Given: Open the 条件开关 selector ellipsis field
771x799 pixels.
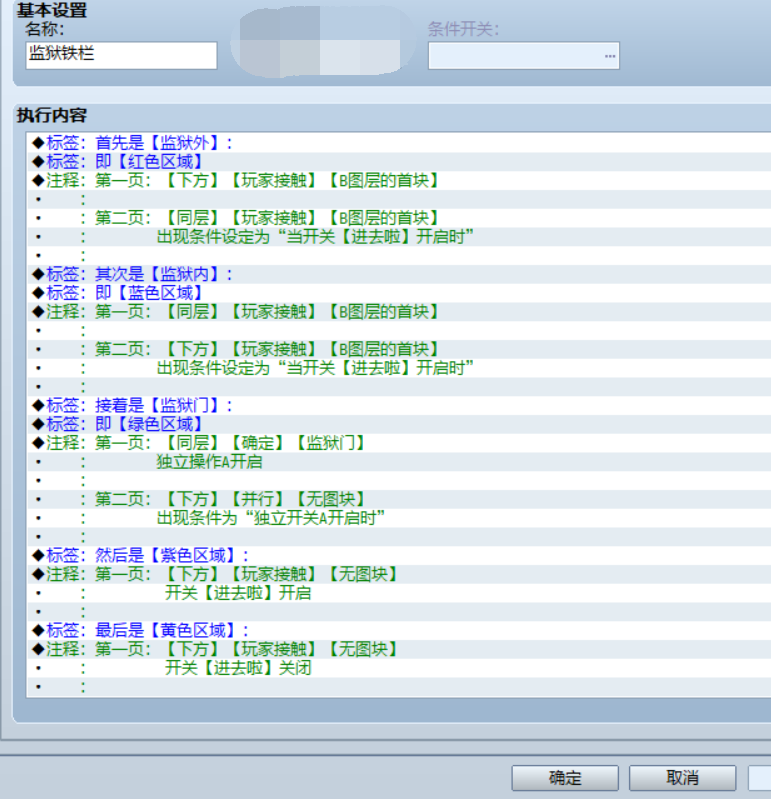Looking at the screenshot, I should tap(524, 56).
